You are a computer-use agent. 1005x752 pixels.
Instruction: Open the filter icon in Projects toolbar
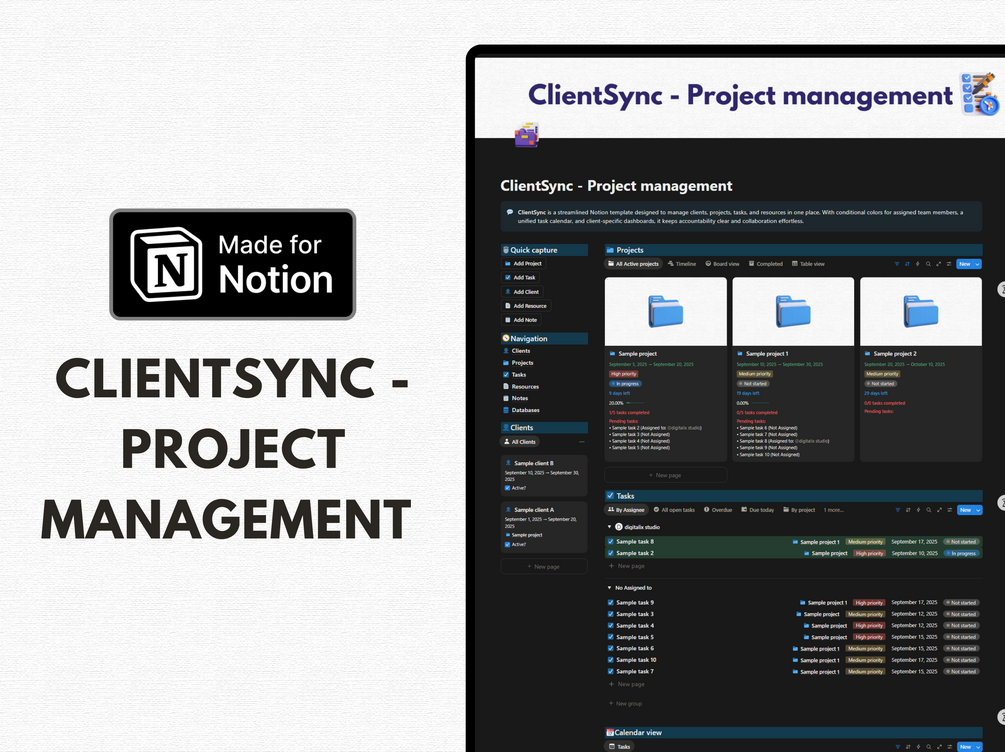(897, 264)
